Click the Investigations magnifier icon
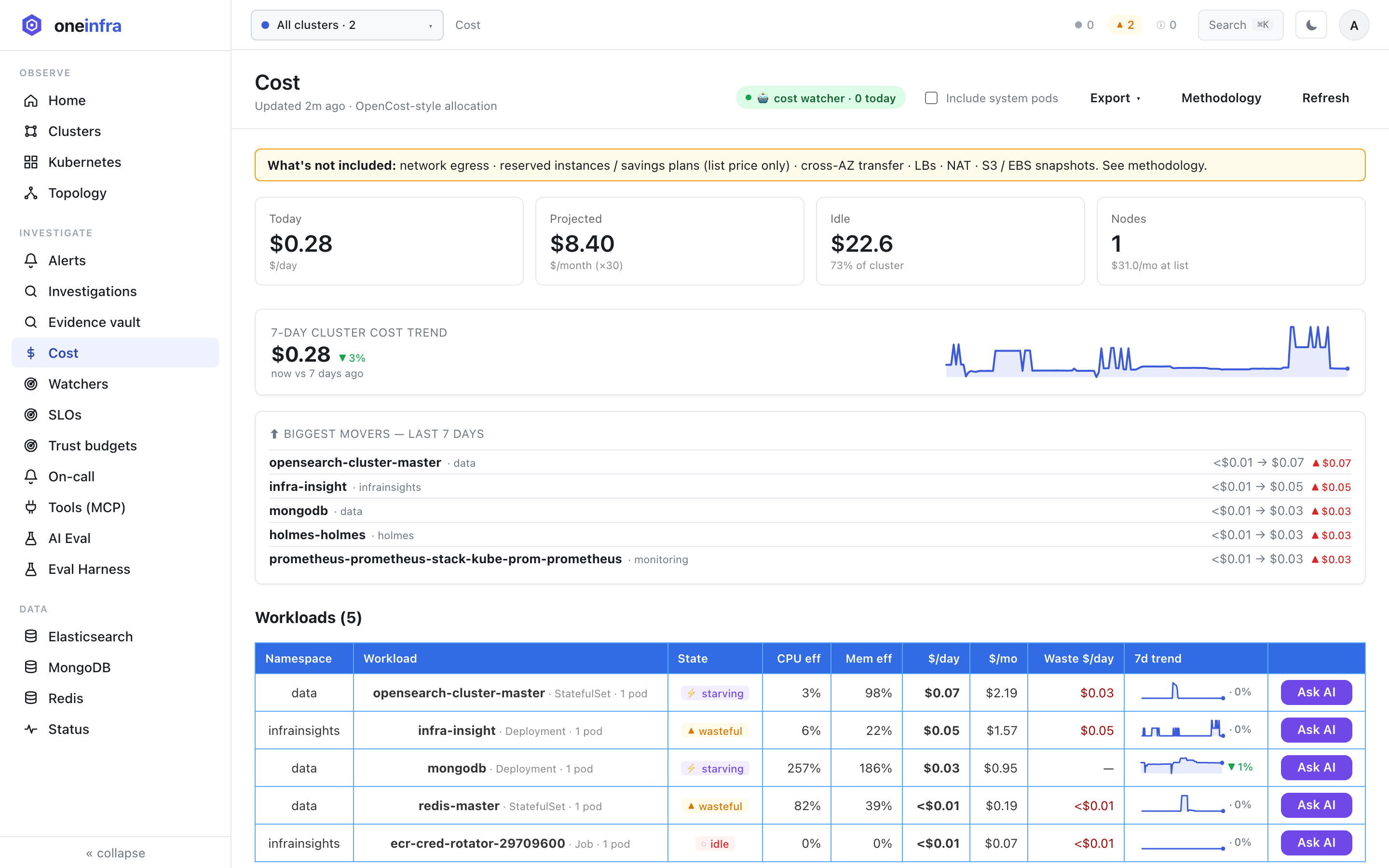 point(31,292)
